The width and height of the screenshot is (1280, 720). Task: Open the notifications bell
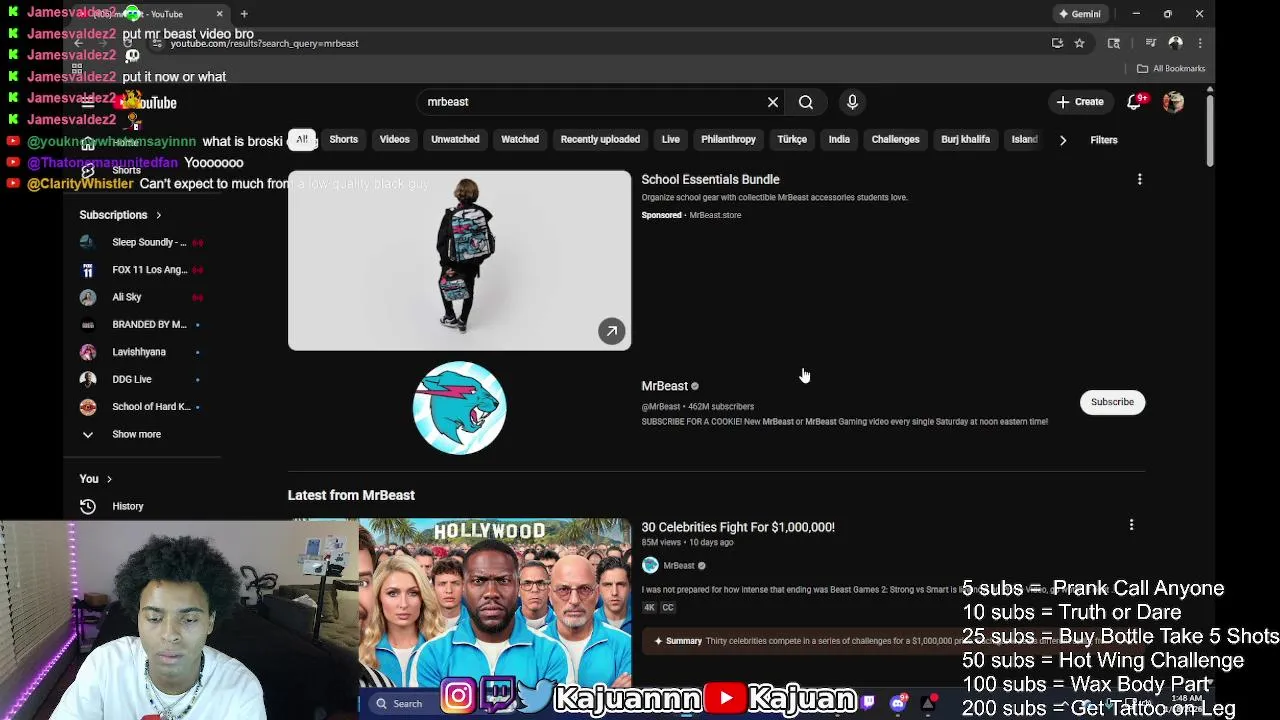[1135, 102]
